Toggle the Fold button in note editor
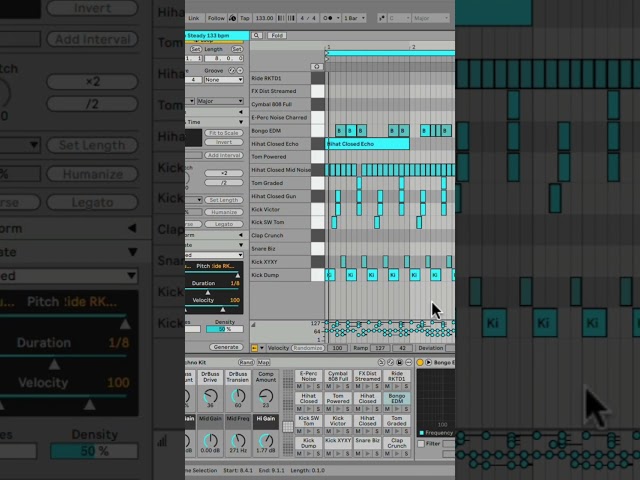Screen dimensions: 640x480 (x=277, y=36)
